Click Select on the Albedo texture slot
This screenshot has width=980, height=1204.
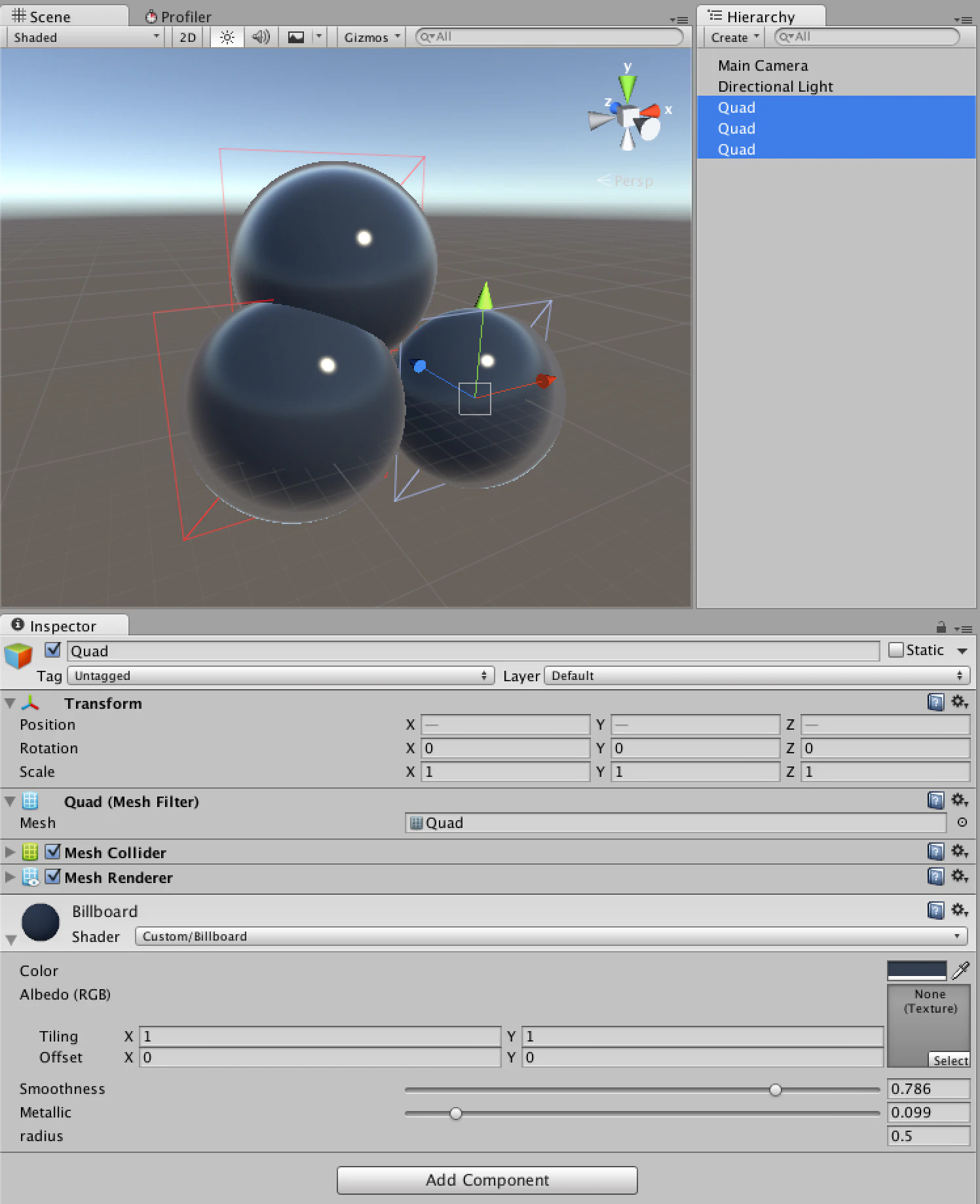click(950, 1060)
